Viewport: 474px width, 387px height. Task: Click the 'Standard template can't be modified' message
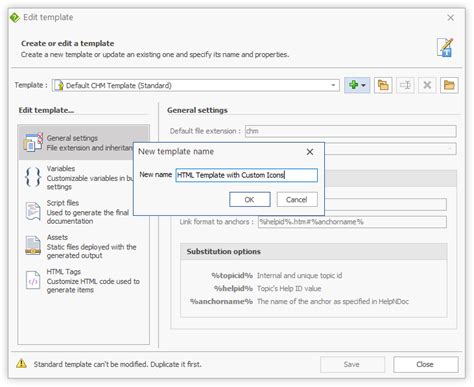[118, 364]
